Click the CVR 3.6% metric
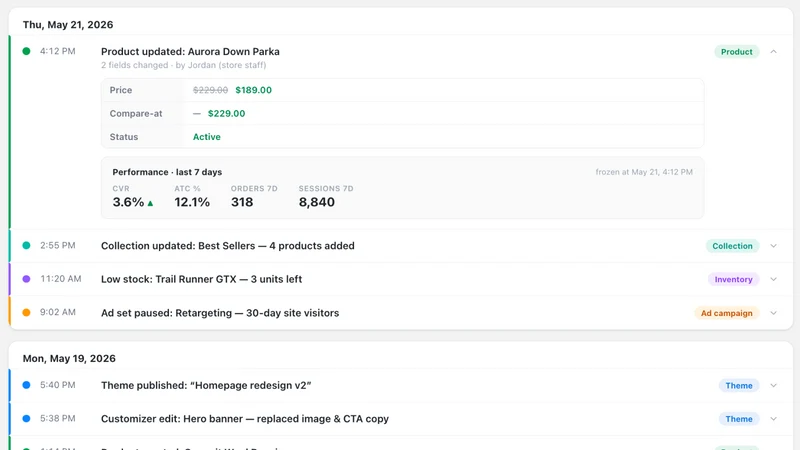 coord(128,202)
